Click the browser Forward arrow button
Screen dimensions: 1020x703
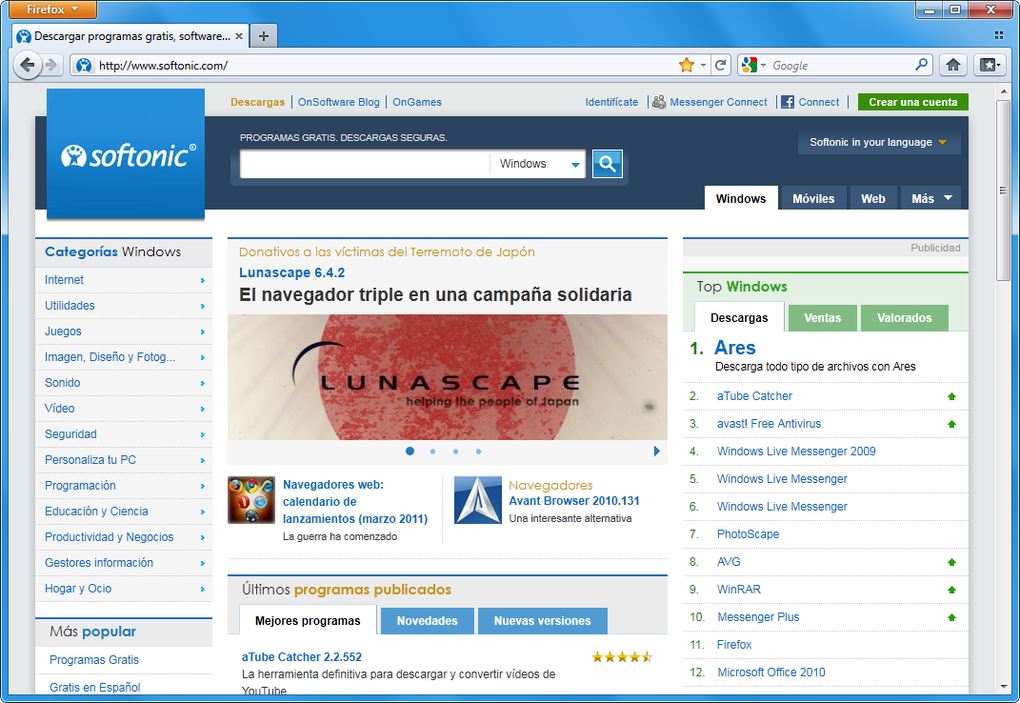pos(52,65)
